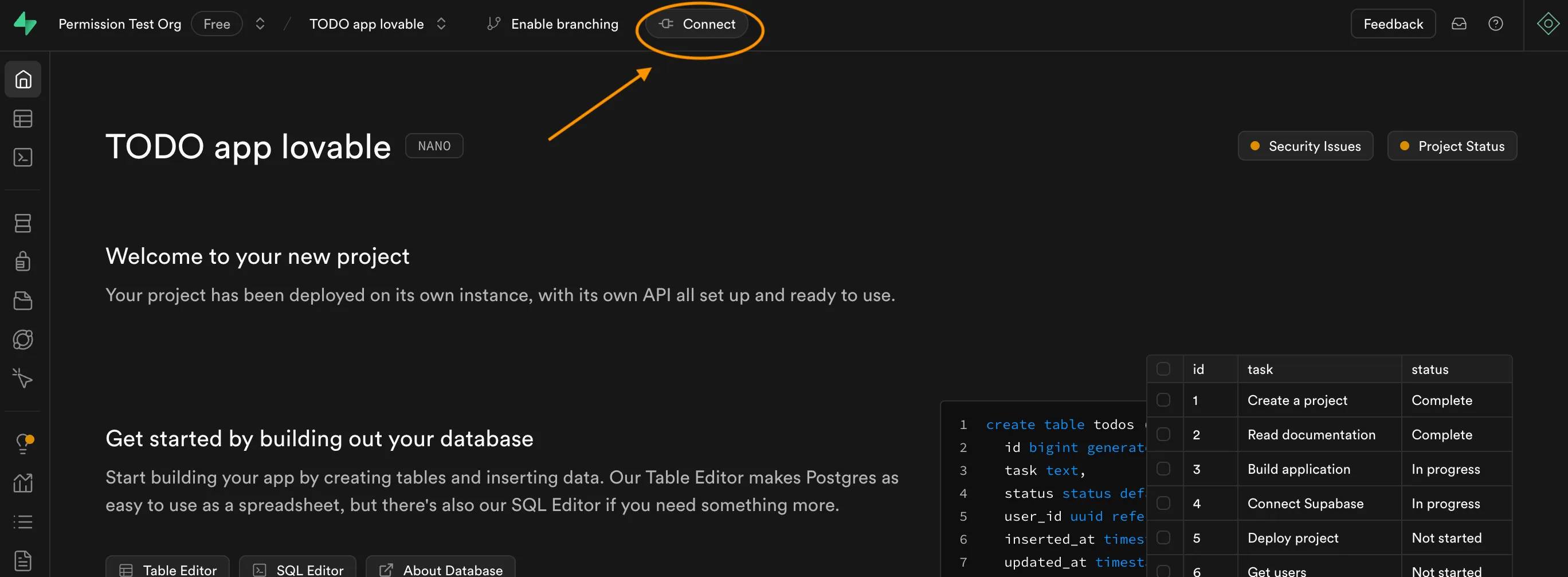1568x577 pixels.
Task: Open the notifications inbox icon
Action: [x=1460, y=24]
